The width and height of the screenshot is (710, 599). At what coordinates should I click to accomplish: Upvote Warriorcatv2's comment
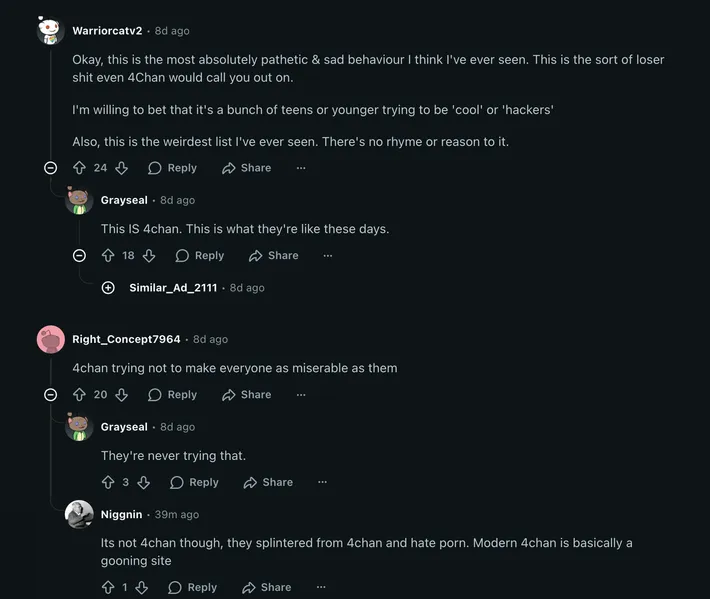point(80,168)
